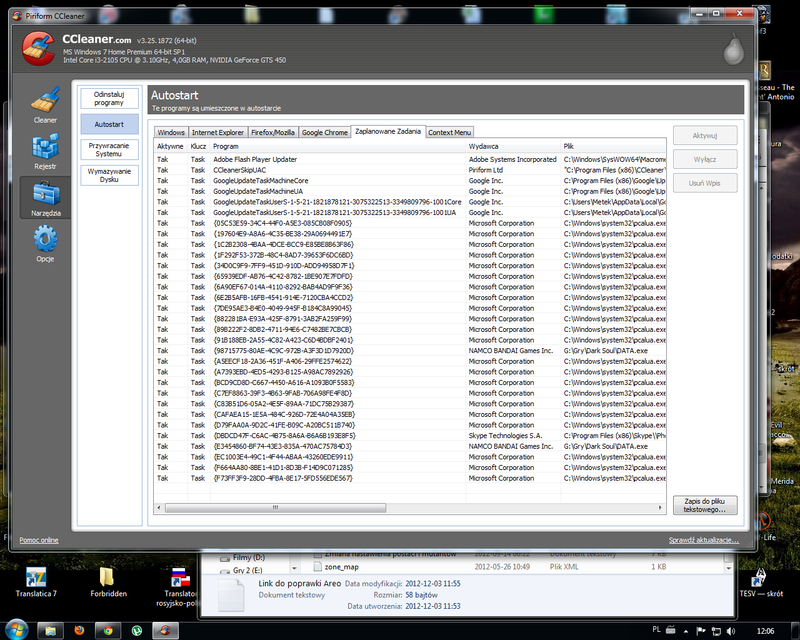Click the uTorrent taskbar icon
The height and width of the screenshot is (640, 800).
click(135, 630)
